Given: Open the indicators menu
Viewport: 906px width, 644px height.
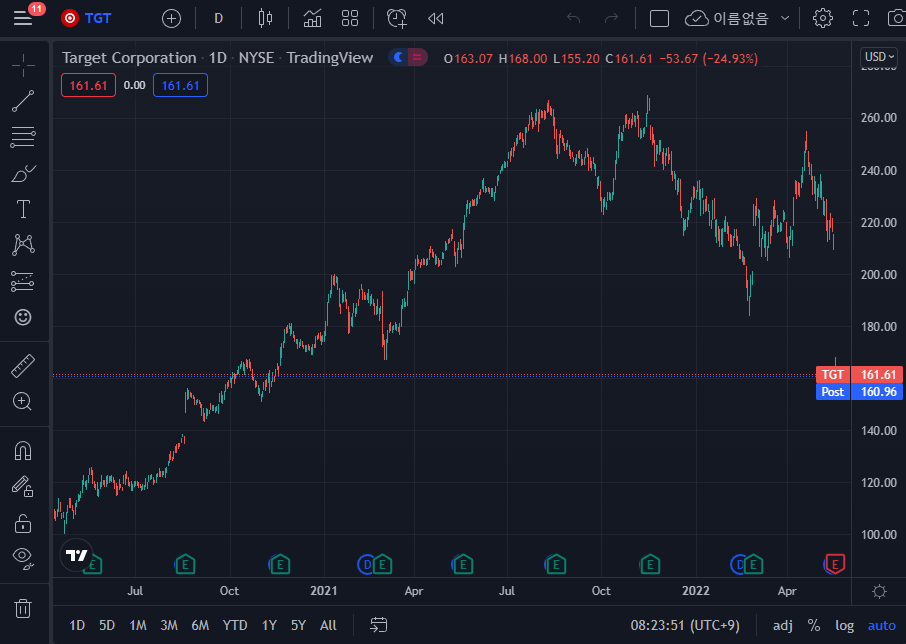Looking at the screenshot, I should coord(313,18).
